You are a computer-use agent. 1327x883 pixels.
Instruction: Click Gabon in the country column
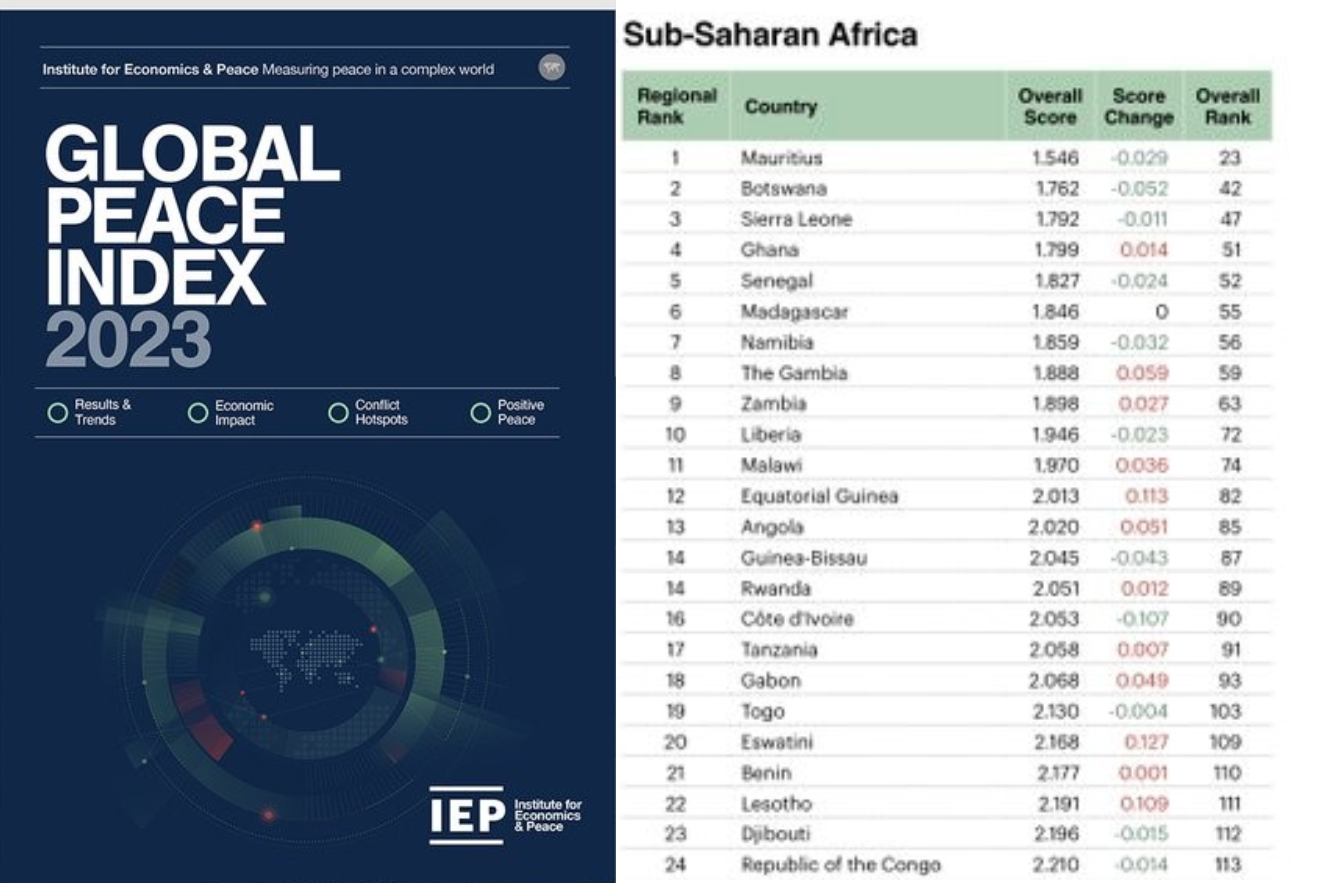tap(769, 681)
